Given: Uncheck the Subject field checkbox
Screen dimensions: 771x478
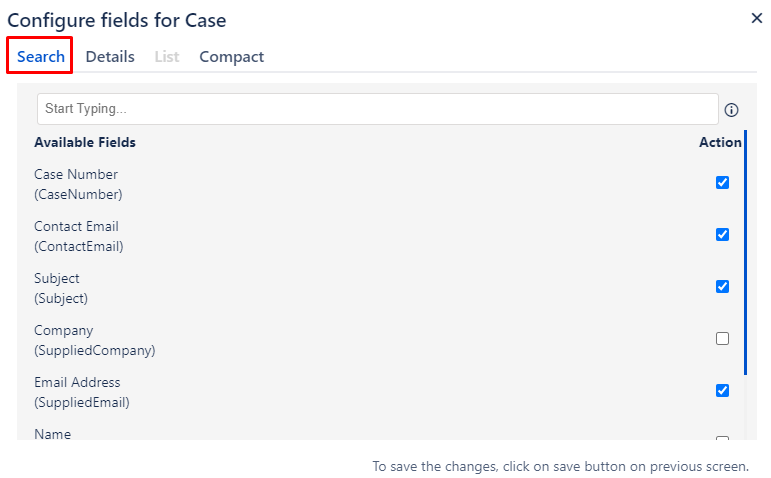Looking at the screenshot, I should click(722, 287).
